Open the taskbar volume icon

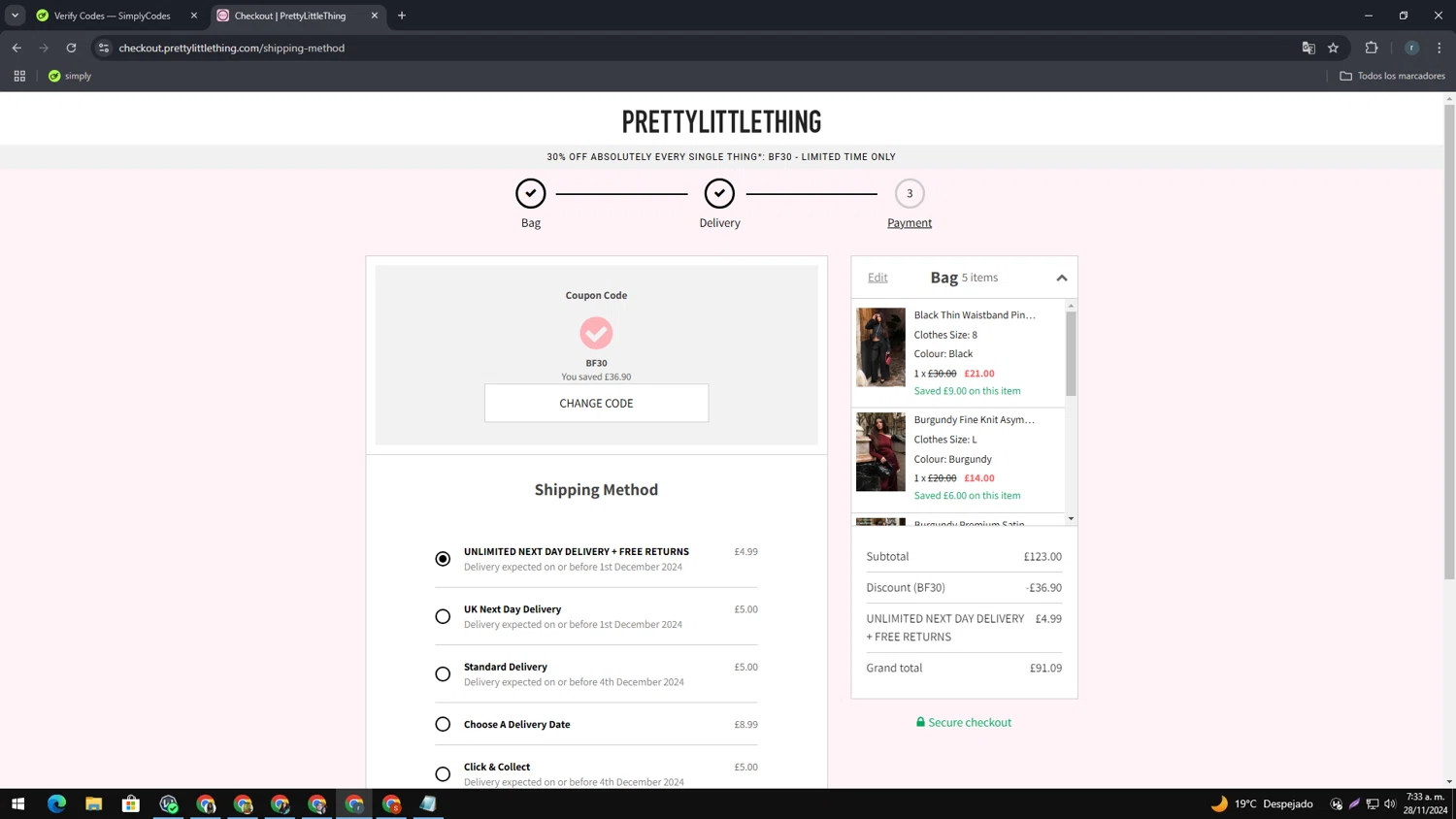click(x=1390, y=803)
